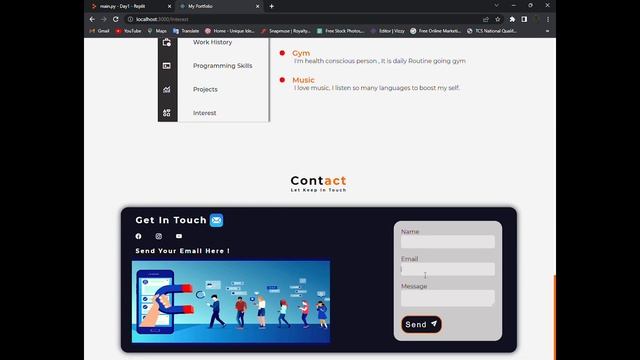Open the Editor Vizzy bookmark
Viewport: 640px width, 360px height.
387,31
